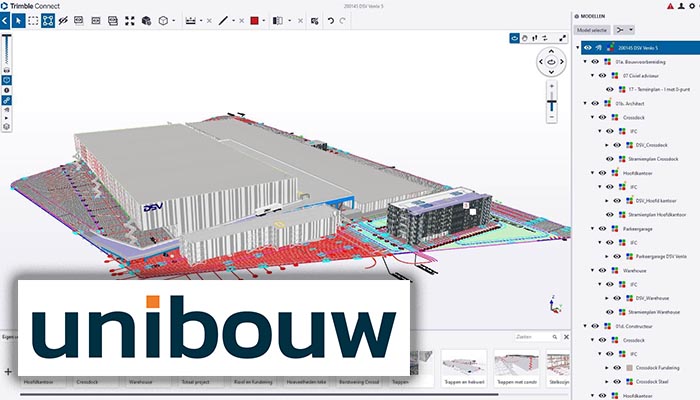The width and height of the screenshot is (700, 400).
Task: Select the 17 - Terreinplan tree item
Action: tap(659, 89)
